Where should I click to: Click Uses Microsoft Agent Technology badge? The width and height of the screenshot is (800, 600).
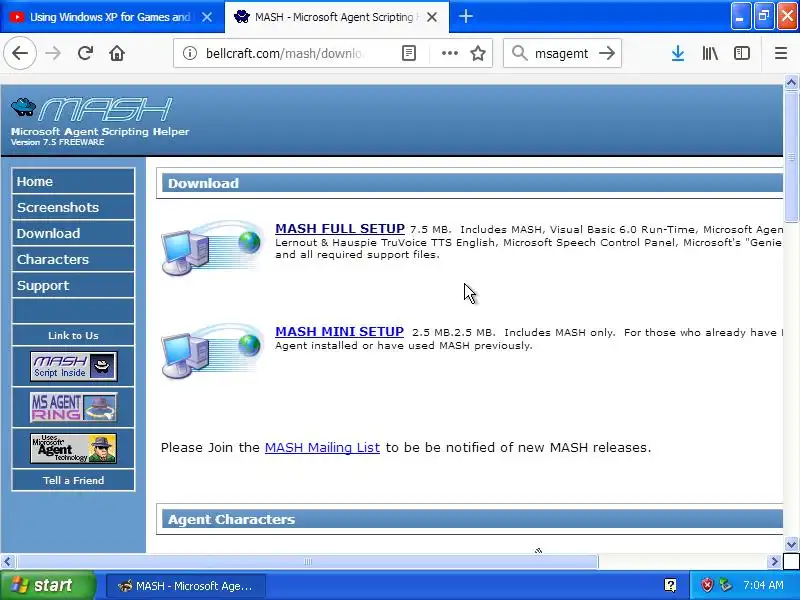pyautogui.click(x=73, y=448)
